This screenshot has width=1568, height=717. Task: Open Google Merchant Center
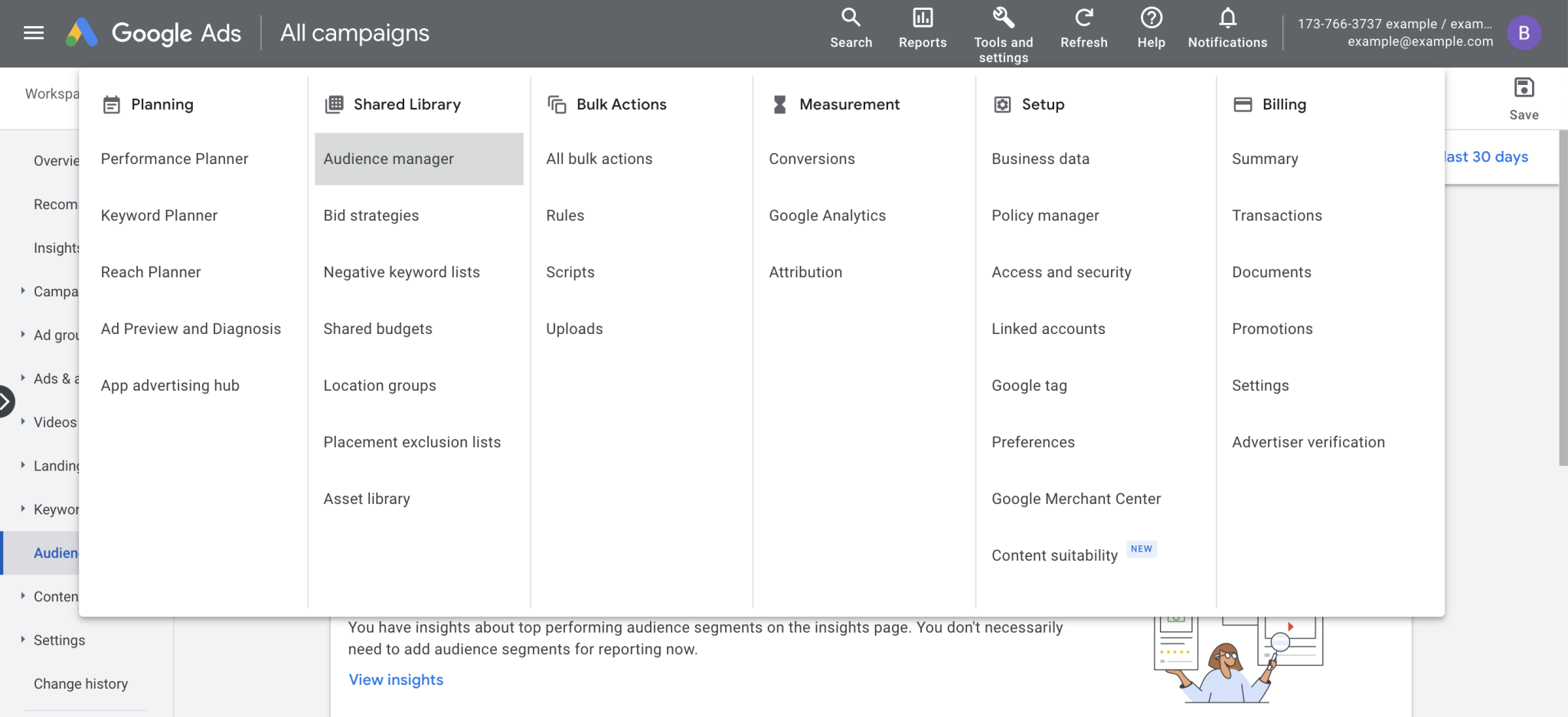1076,499
